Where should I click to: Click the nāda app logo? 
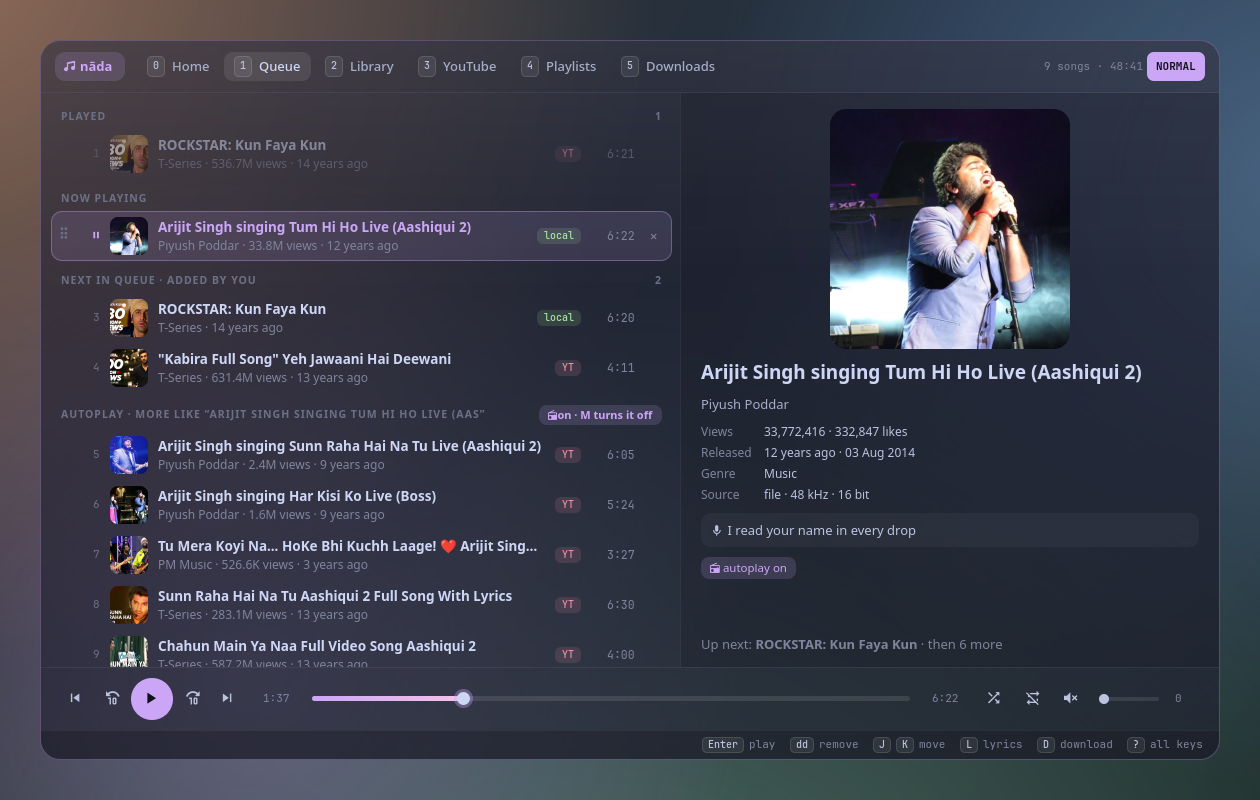[90, 66]
